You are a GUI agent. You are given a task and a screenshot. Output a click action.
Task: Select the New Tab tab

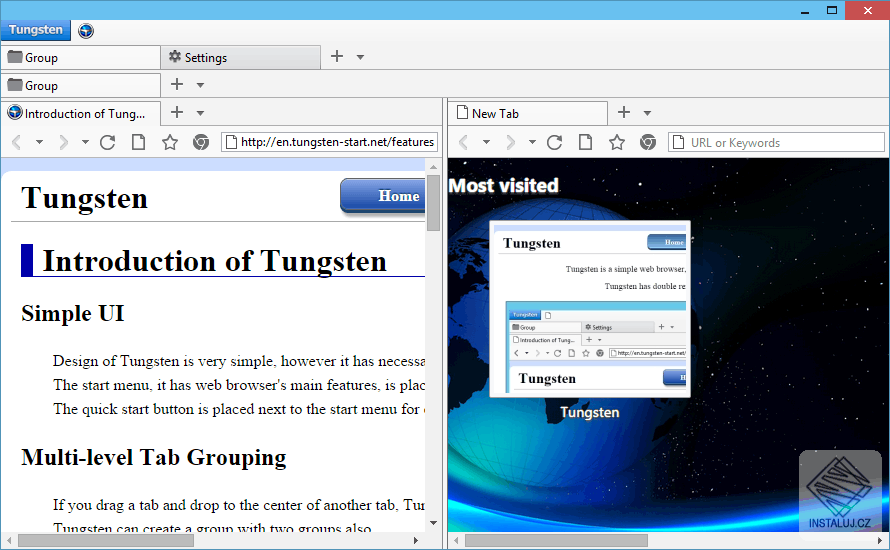coord(528,113)
